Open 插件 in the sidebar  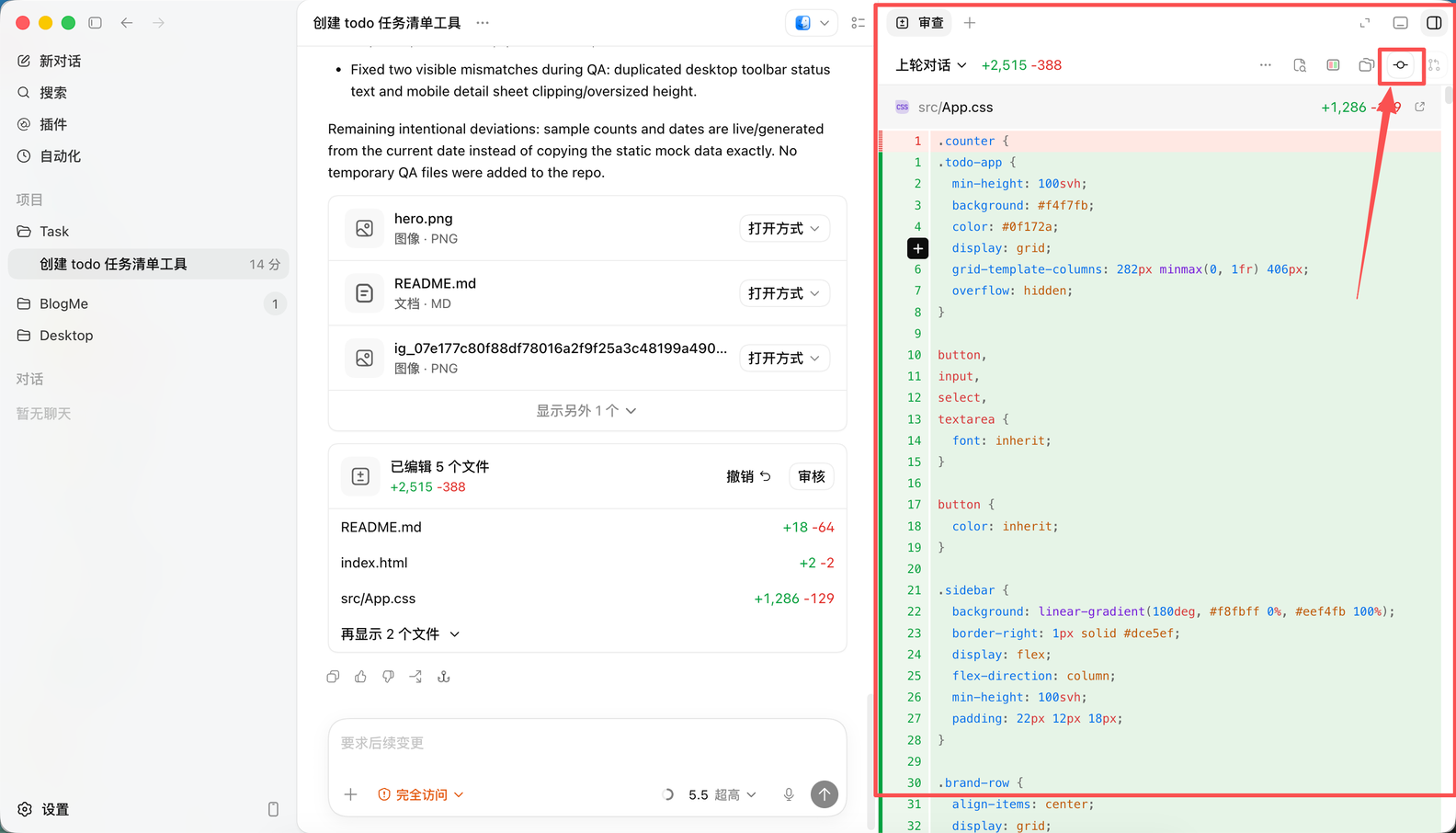tap(147, 124)
